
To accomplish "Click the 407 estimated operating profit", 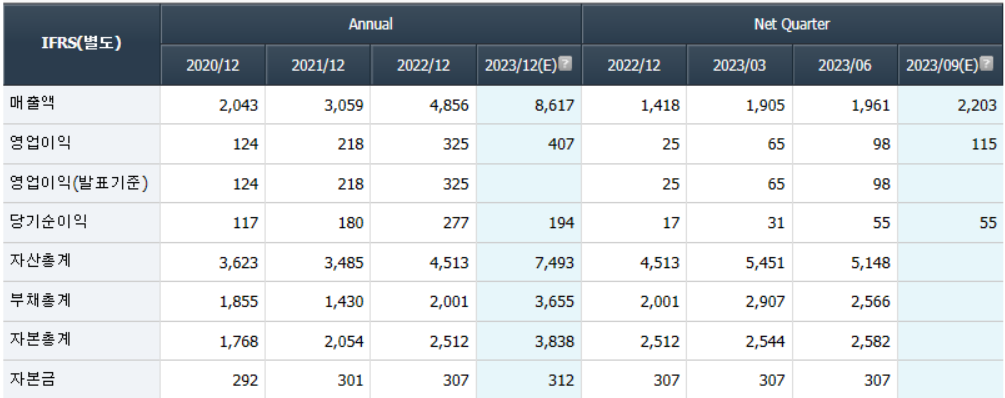I will coord(562,144).
